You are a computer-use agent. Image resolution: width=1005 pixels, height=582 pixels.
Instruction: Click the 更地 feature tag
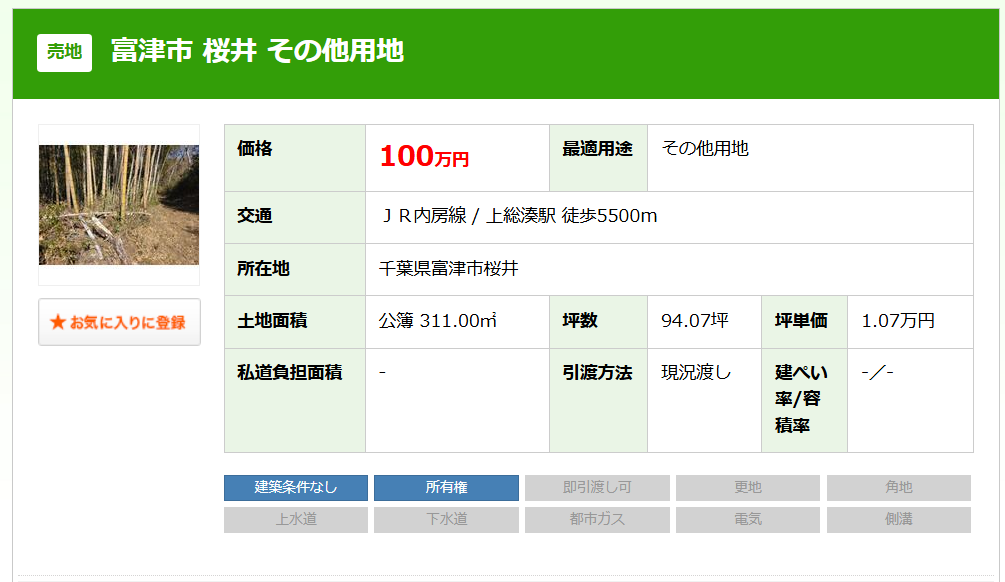pyautogui.click(x=747, y=488)
